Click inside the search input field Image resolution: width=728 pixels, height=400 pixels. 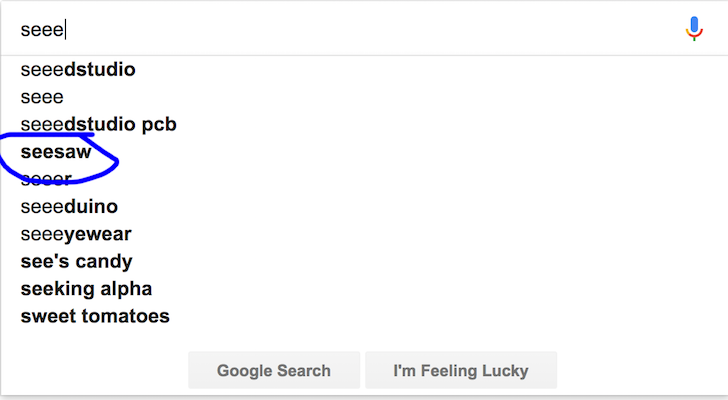click(x=344, y=29)
